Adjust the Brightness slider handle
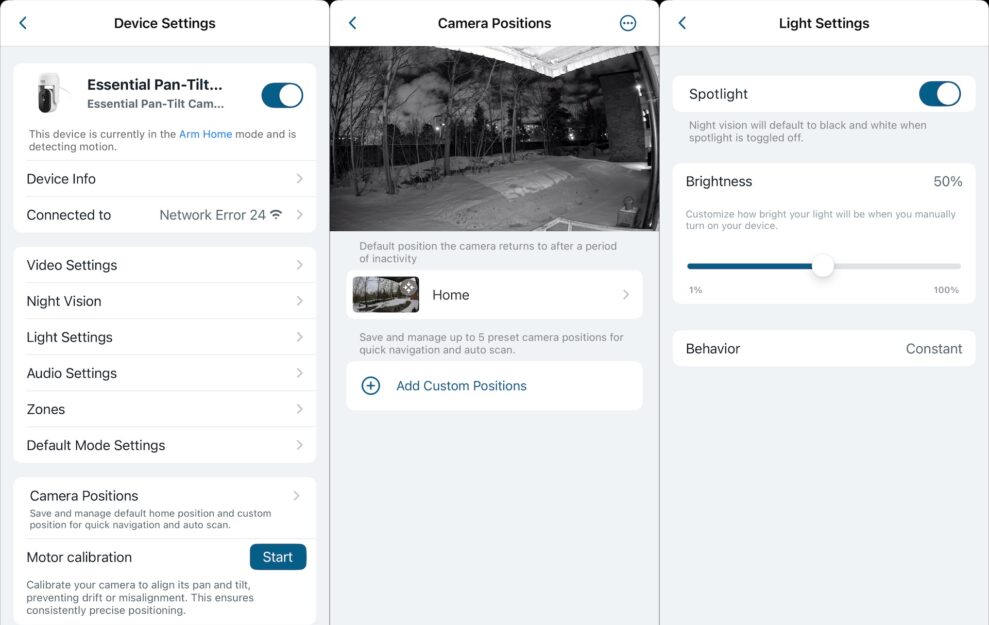Image resolution: width=989 pixels, height=625 pixels. pos(823,266)
